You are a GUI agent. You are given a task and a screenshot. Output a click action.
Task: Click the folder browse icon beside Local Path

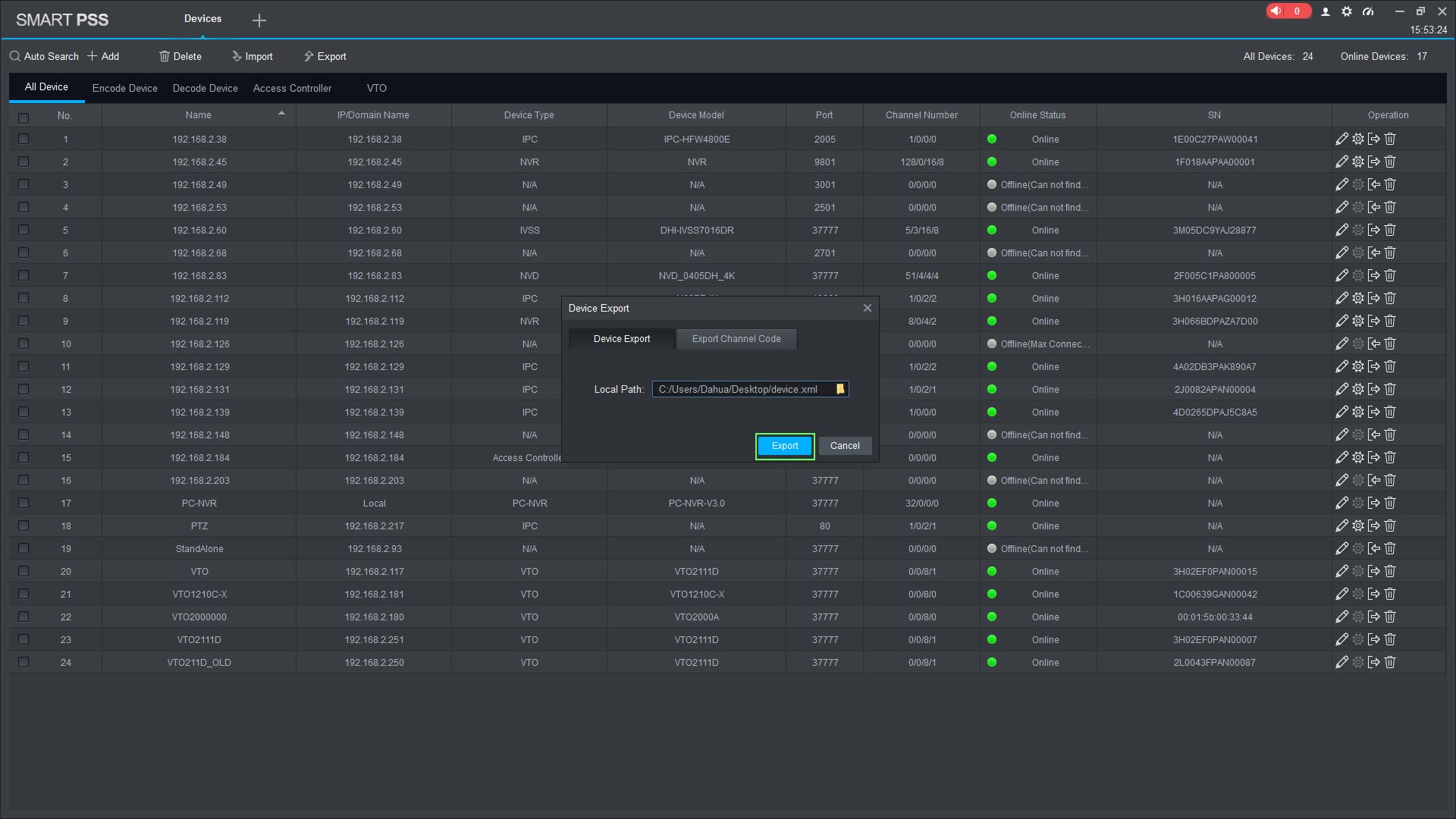tap(839, 390)
